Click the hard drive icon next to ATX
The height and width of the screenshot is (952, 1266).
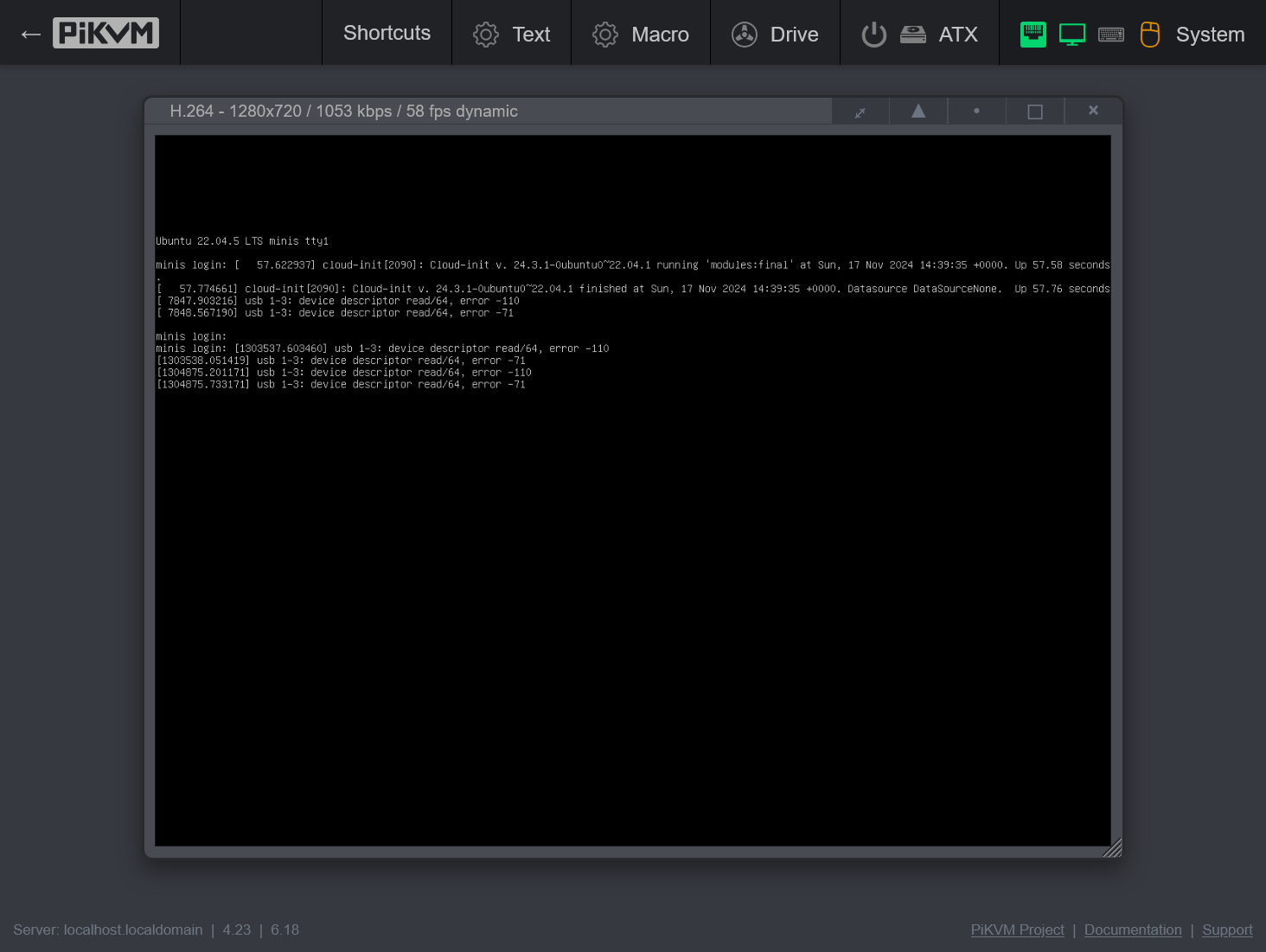pos(912,35)
